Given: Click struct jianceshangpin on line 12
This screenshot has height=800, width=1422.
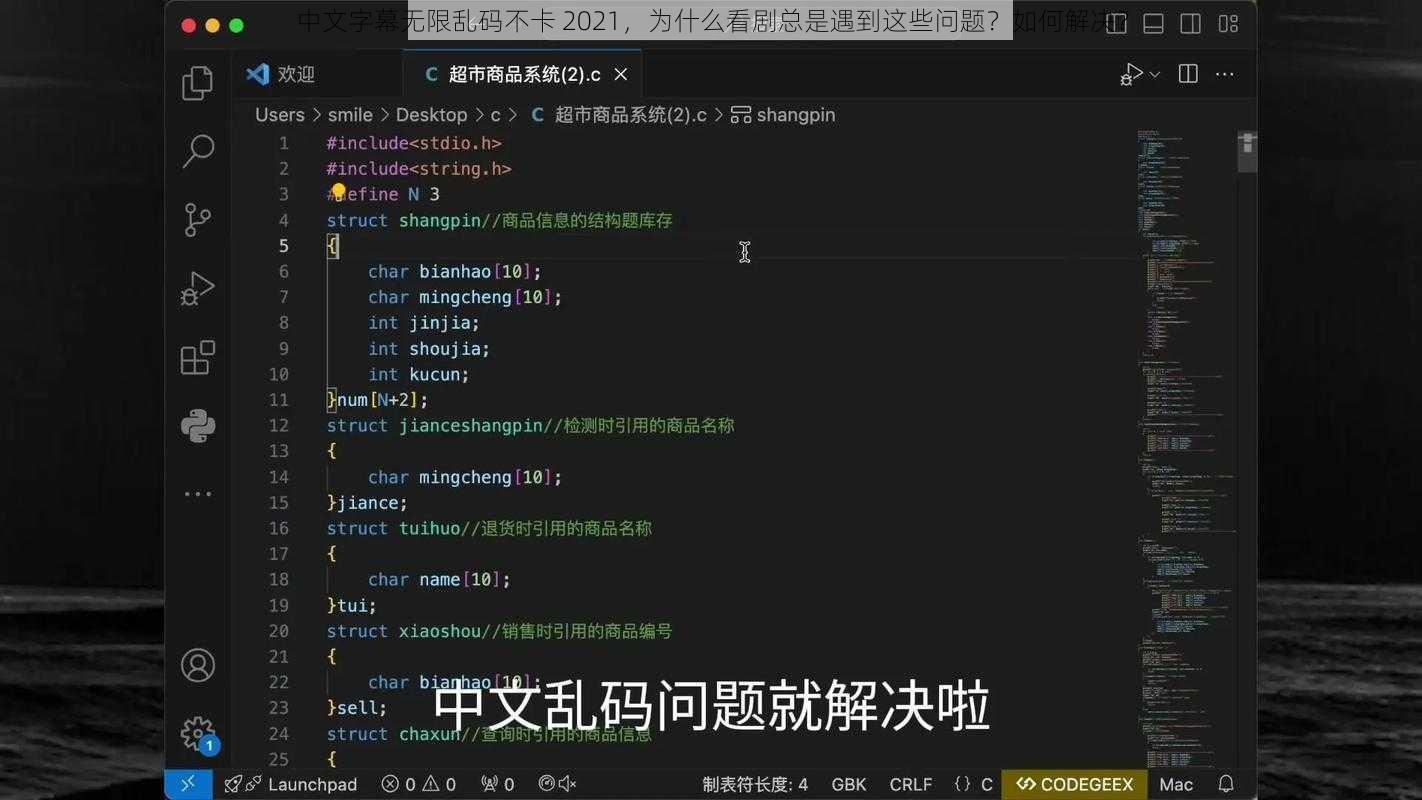Looking at the screenshot, I should pos(435,425).
